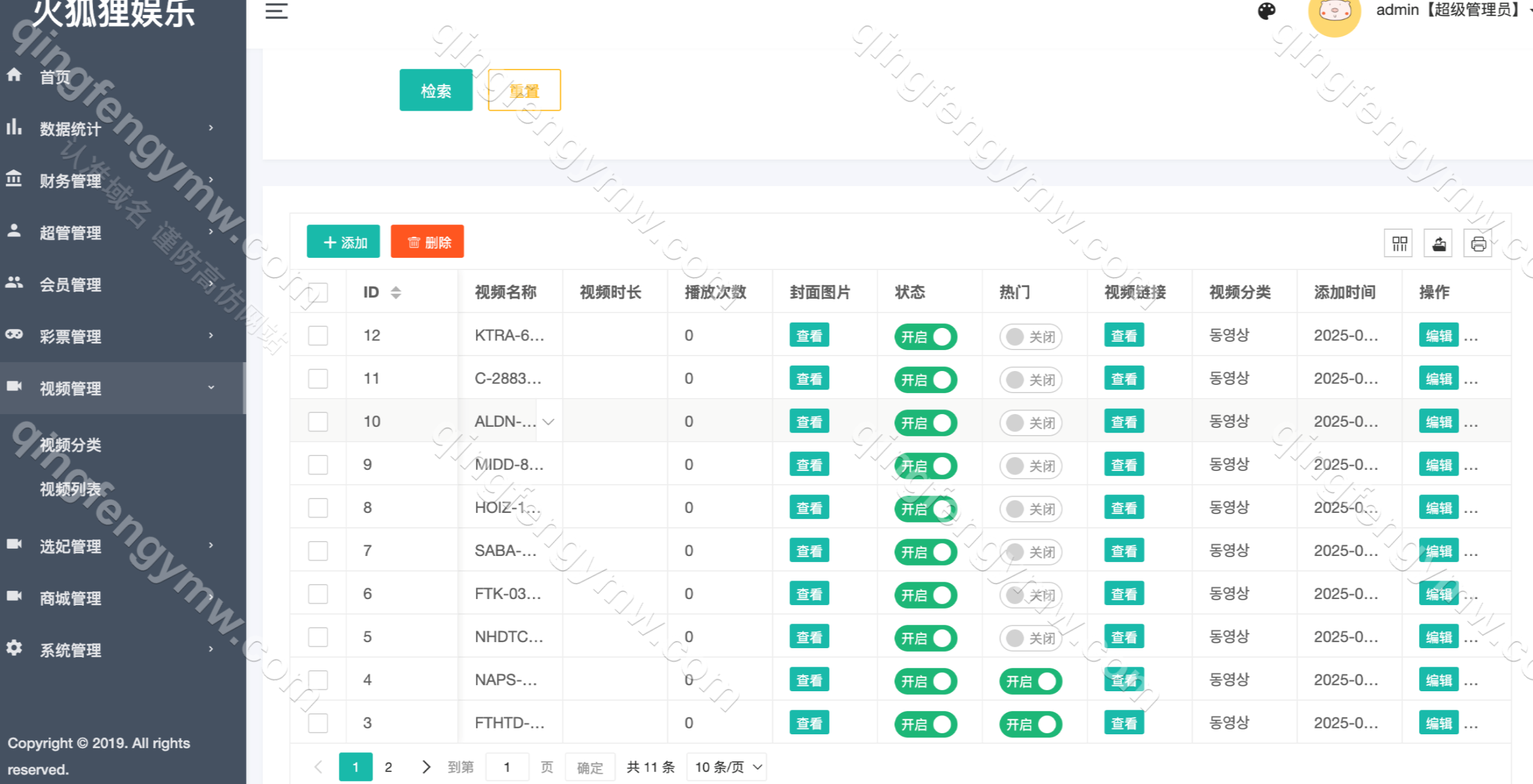1533x784 pixels.
Task: Click the 添加 add button
Action: point(343,242)
